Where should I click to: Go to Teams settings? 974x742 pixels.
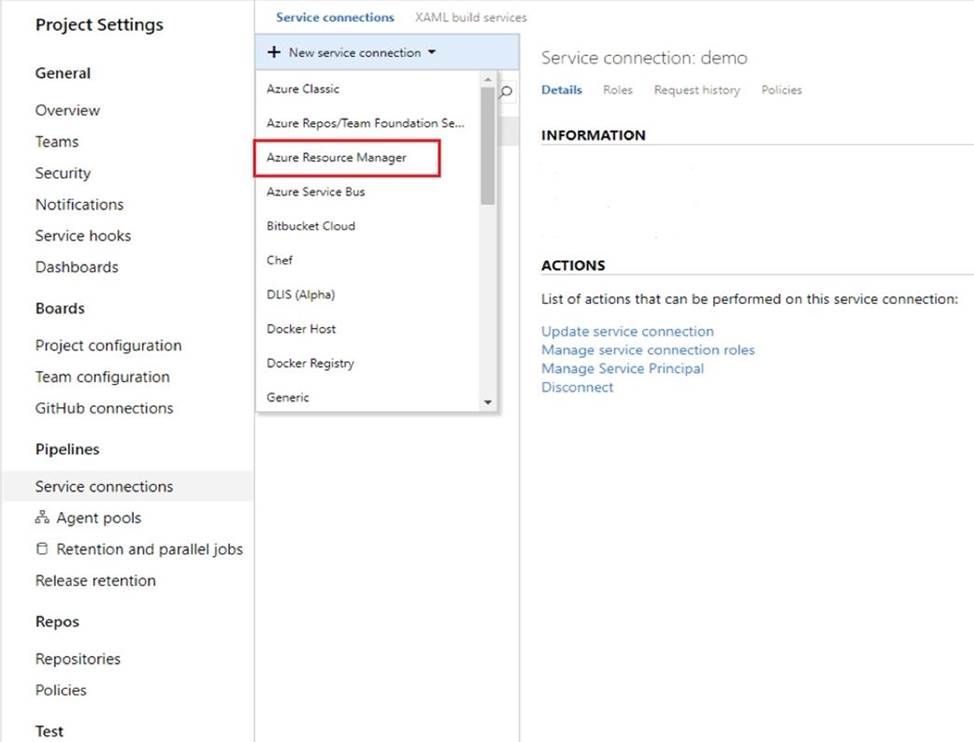click(57, 142)
